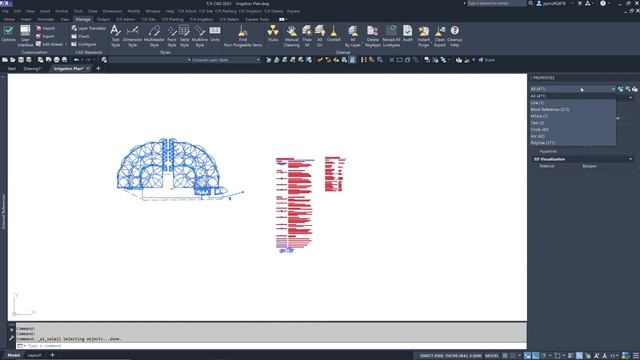
Task: Open the Multiline Style dialog
Action: 200,36
